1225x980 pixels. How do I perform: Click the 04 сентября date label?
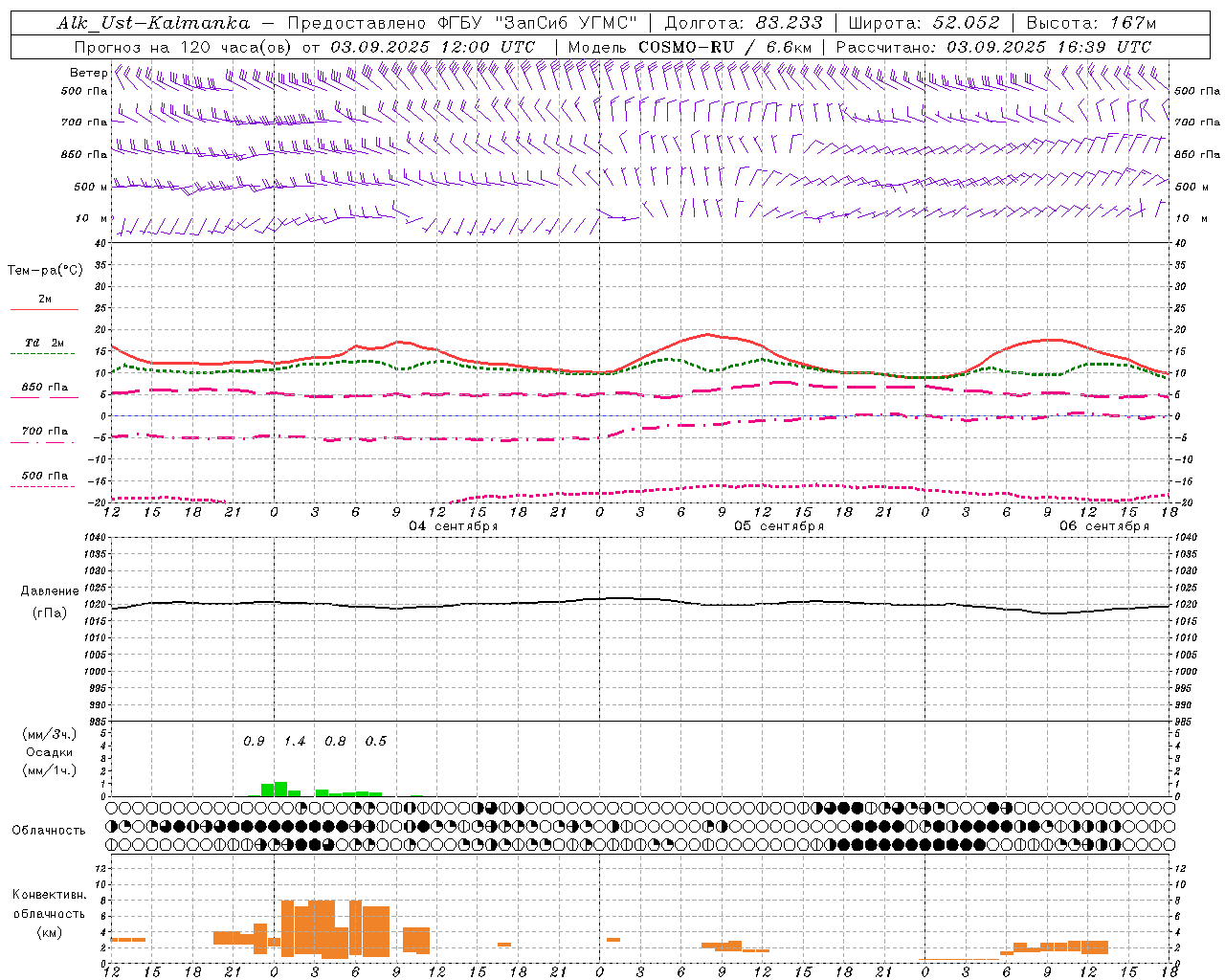click(x=454, y=526)
